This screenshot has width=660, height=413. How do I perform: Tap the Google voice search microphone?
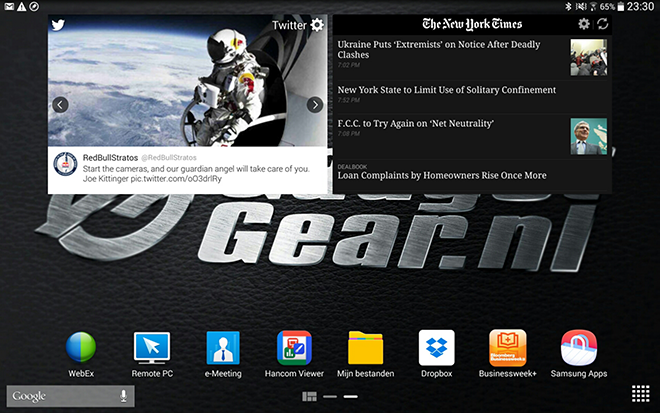point(123,396)
